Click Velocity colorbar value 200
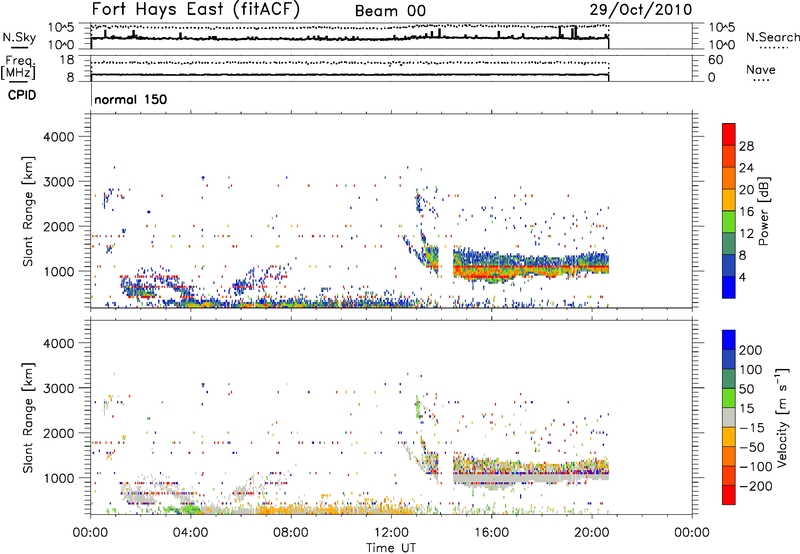This screenshot has height=554, width=800. pyautogui.click(x=751, y=350)
